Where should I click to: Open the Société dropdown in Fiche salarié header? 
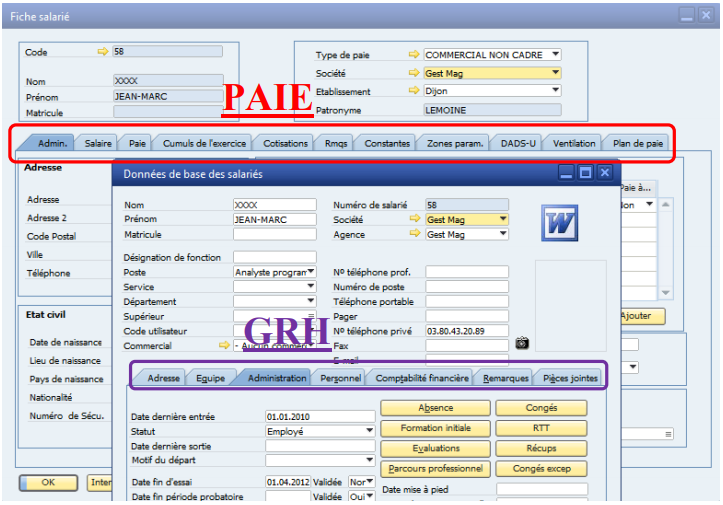coord(556,73)
